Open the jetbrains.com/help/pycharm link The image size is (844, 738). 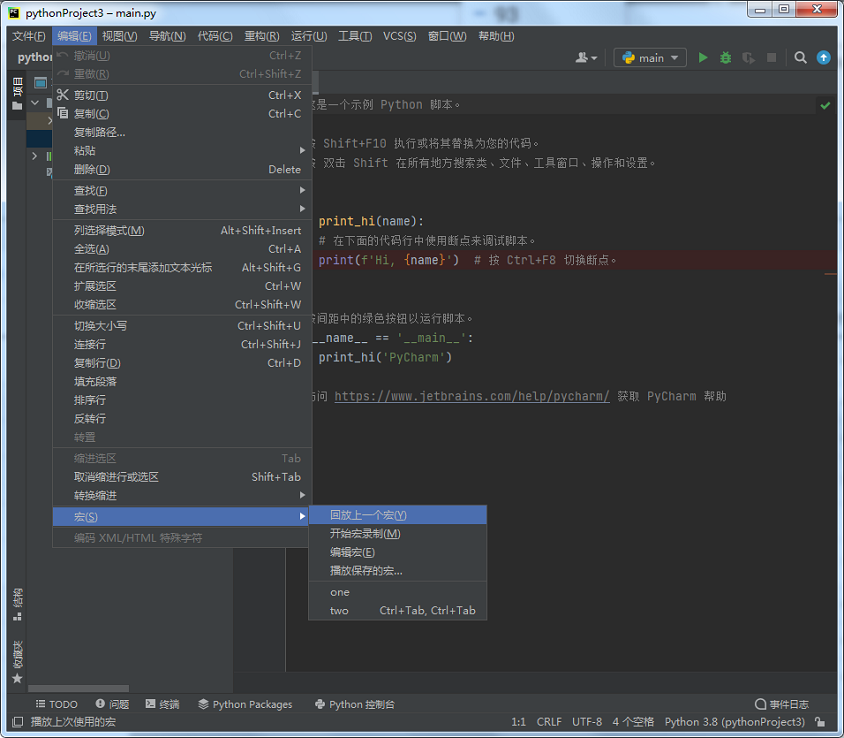point(472,396)
